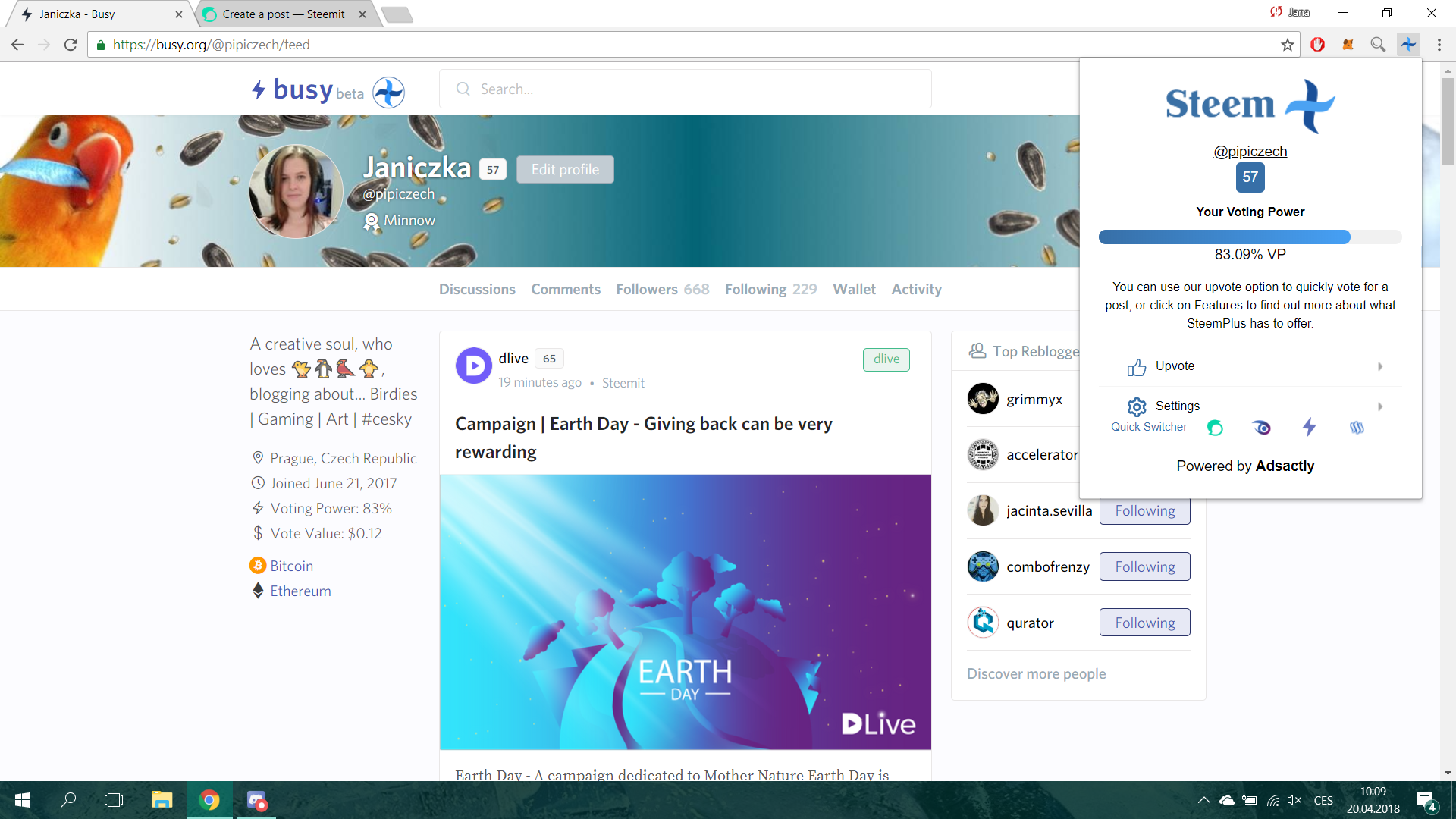Screen dimensions: 1456x819
Task: Toggle Following for qurator
Action: pyautogui.click(x=1144, y=623)
